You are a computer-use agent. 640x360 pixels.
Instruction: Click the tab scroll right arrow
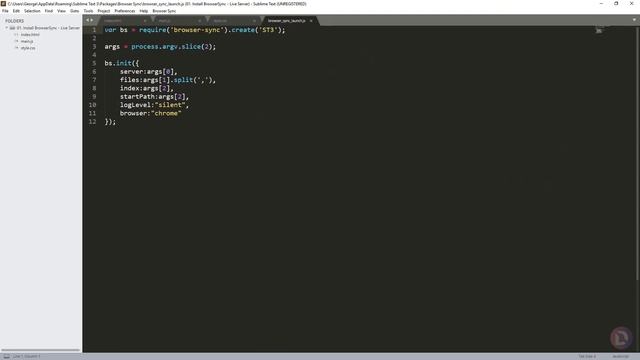pos(91,20)
